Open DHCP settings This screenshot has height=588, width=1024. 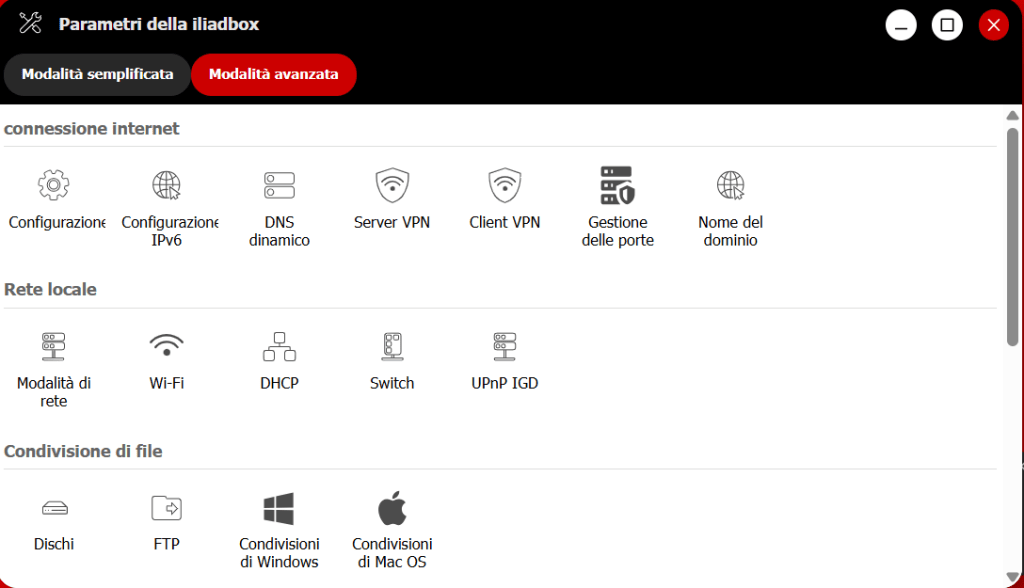click(x=279, y=347)
